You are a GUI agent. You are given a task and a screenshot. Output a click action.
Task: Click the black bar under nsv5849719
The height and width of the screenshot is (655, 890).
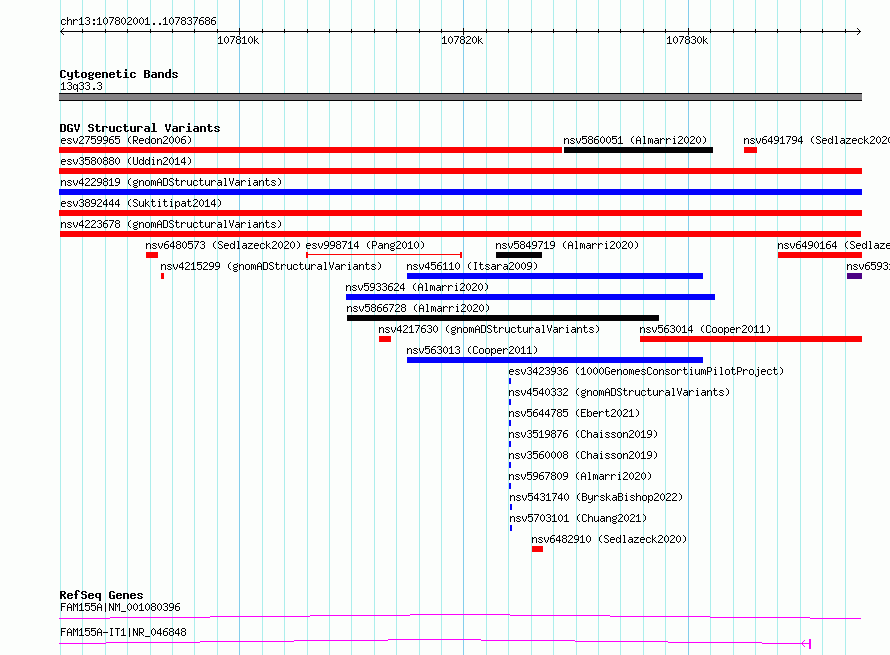pos(519,255)
